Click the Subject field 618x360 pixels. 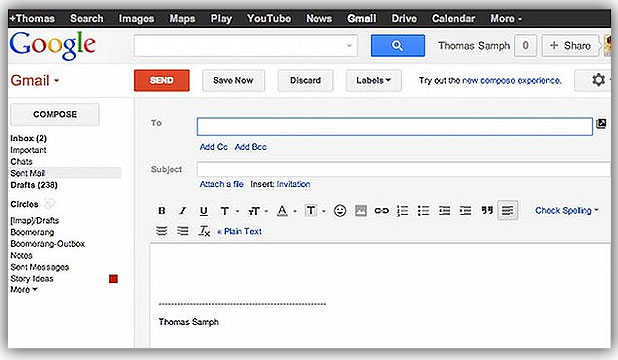(x=404, y=169)
